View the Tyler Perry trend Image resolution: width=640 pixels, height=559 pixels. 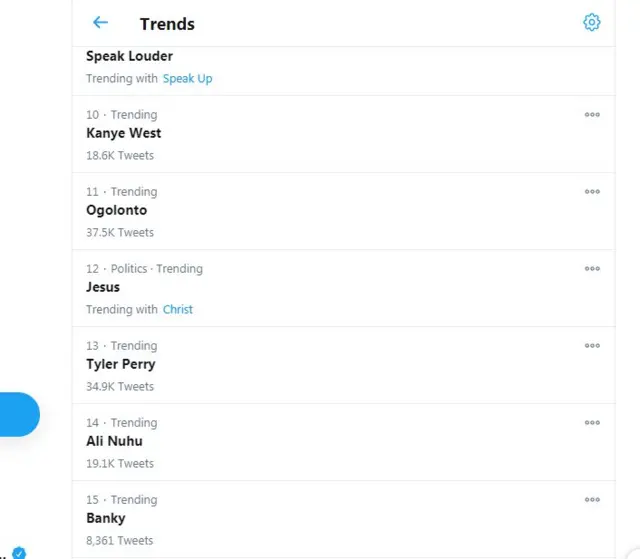click(121, 364)
